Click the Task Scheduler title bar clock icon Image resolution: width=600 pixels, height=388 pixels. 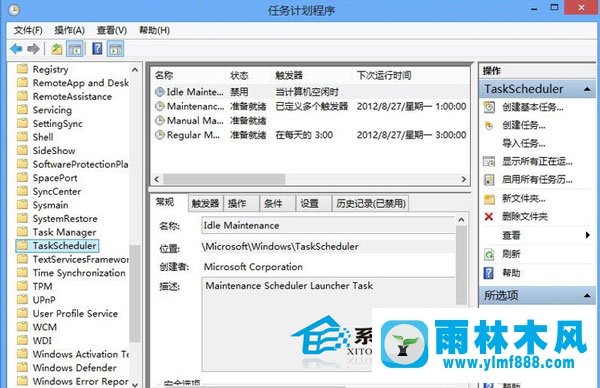[14, 10]
